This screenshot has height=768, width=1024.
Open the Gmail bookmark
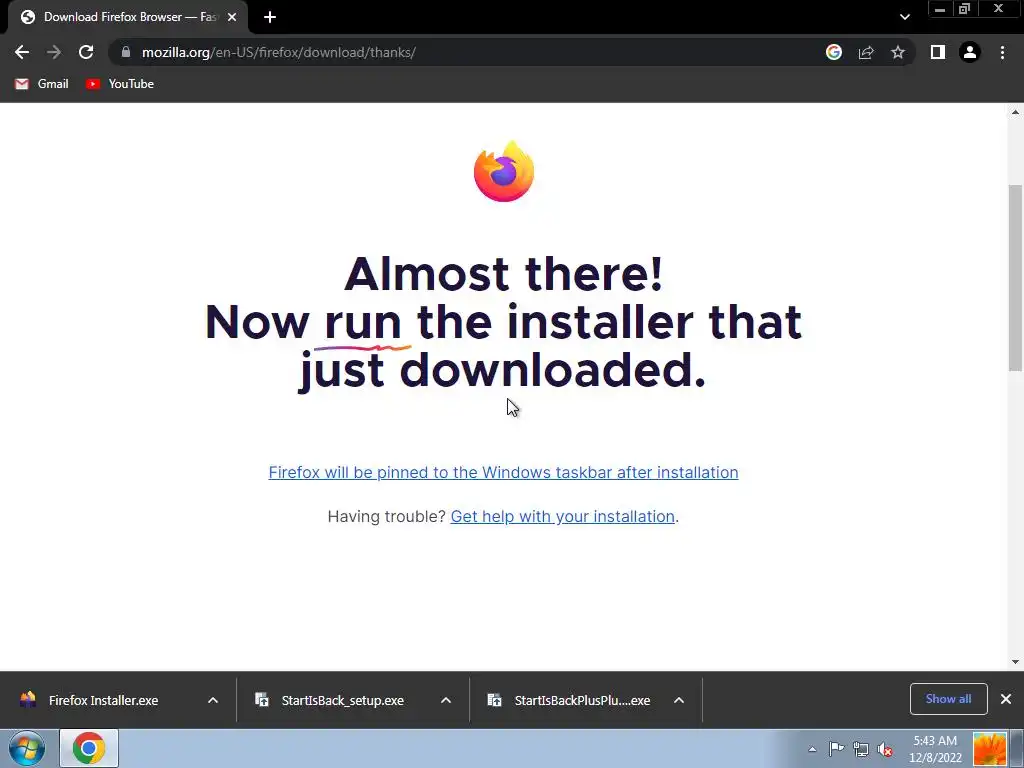[x=42, y=84]
